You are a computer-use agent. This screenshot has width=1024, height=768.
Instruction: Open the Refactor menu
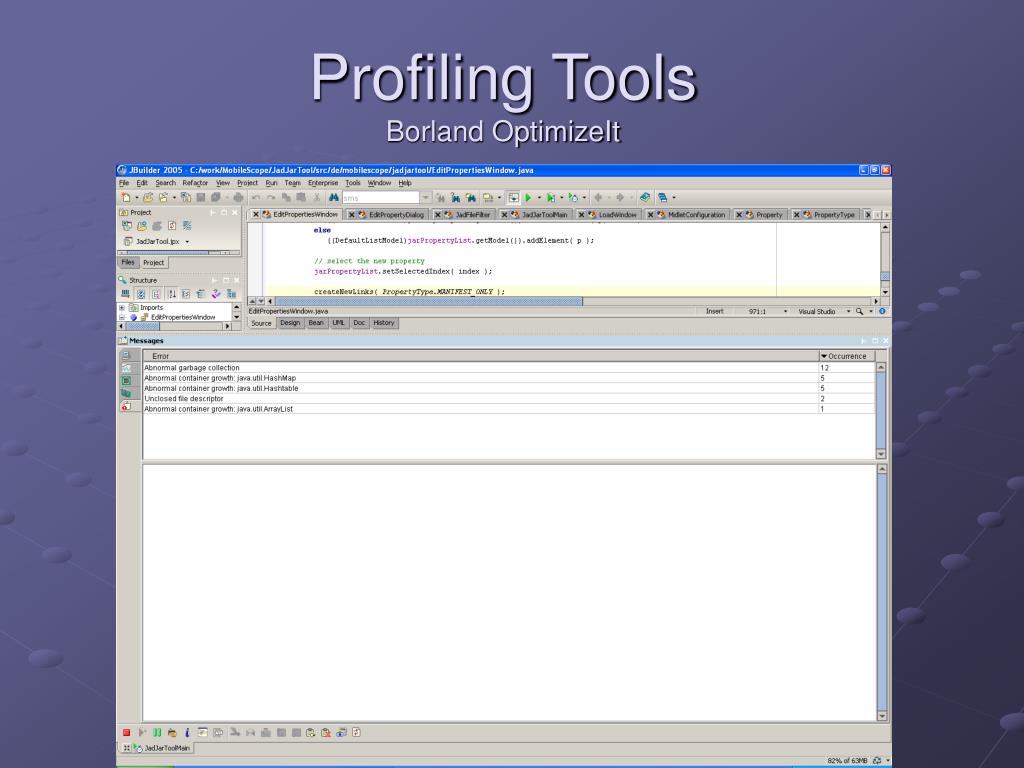point(195,183)
